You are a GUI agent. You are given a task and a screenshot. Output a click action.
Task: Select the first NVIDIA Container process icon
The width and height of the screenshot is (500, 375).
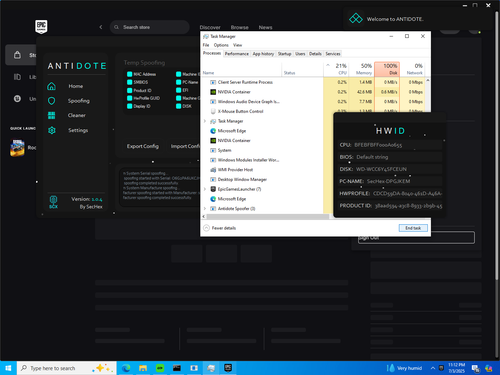tap(213, 92)
